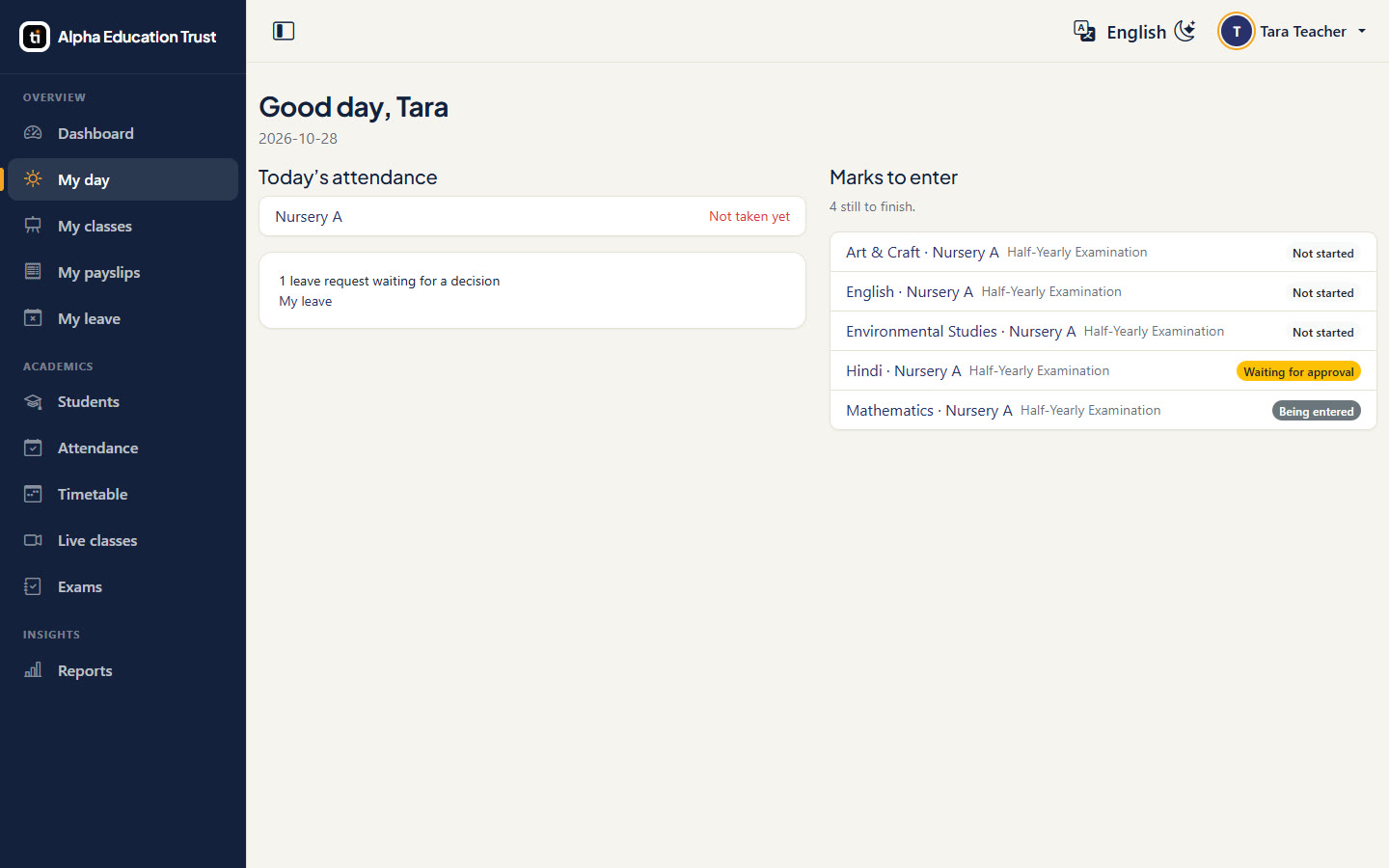Click the Being entered status badge
This screenshot has width=1389, height=868.
click(x=1317, y=411)
